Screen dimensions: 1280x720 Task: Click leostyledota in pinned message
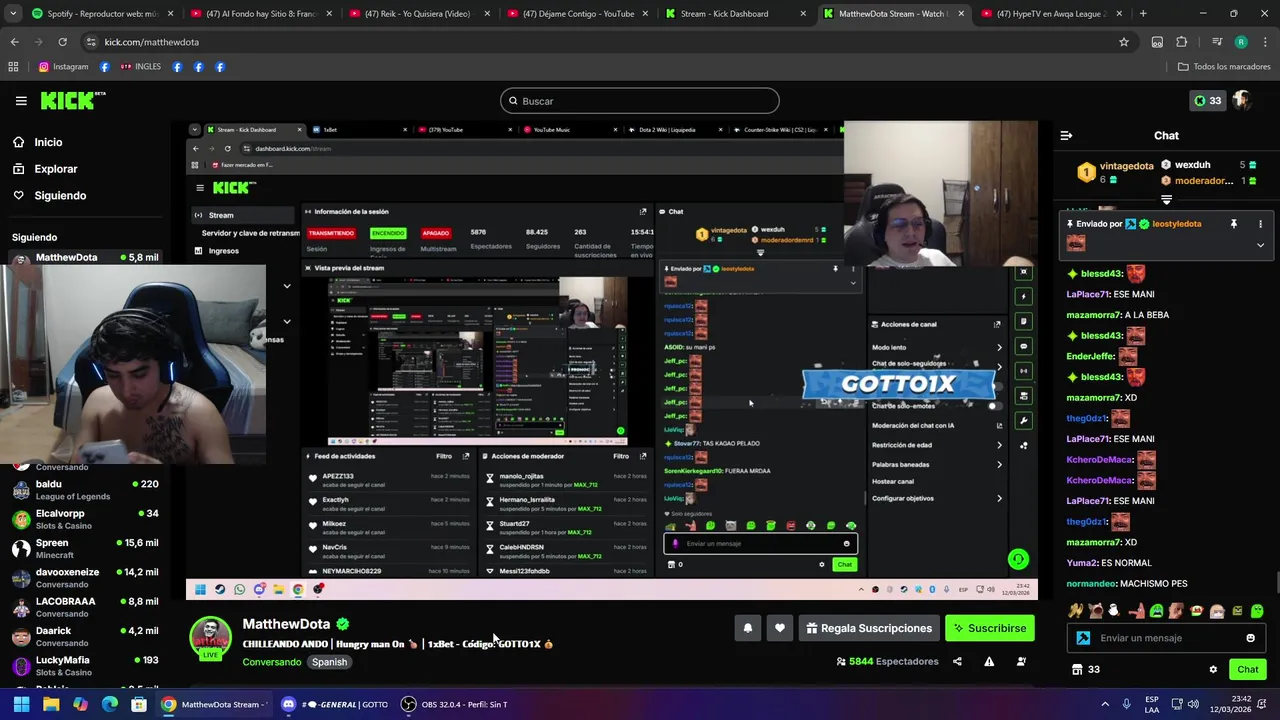(1177, 224)
